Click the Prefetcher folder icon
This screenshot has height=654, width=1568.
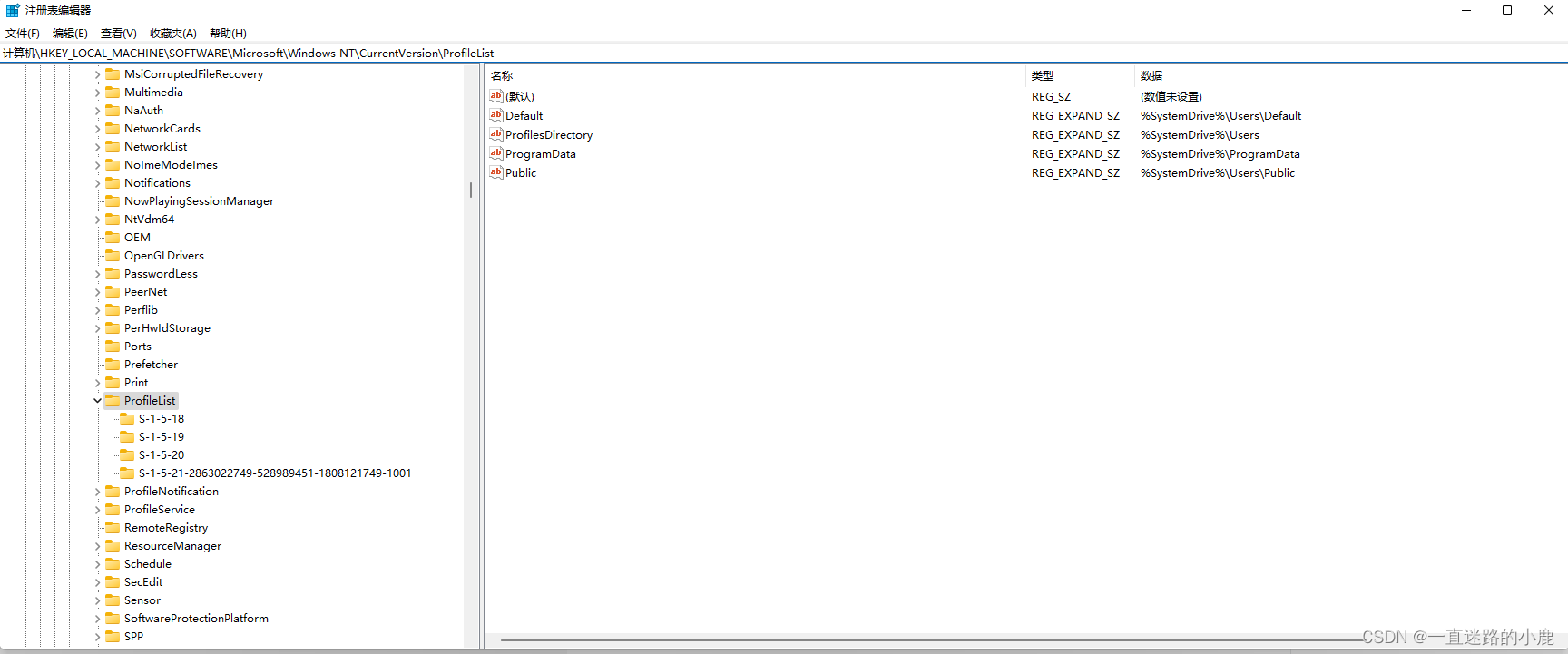point(113,364)
